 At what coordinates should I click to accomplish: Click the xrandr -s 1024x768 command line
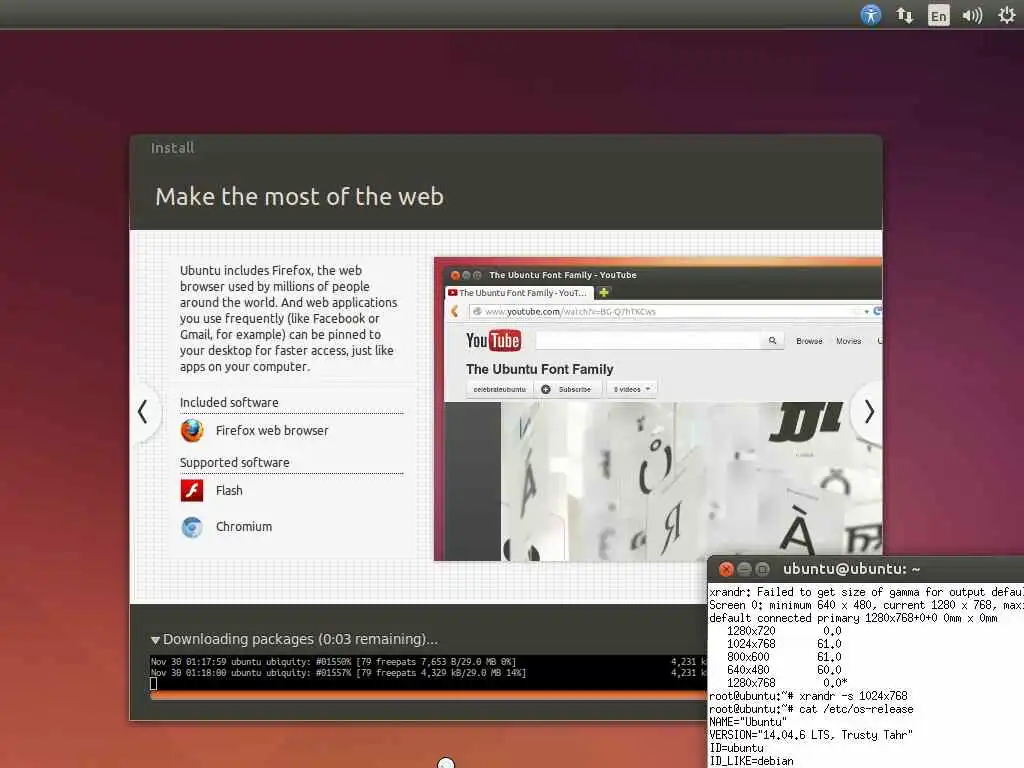808,696
